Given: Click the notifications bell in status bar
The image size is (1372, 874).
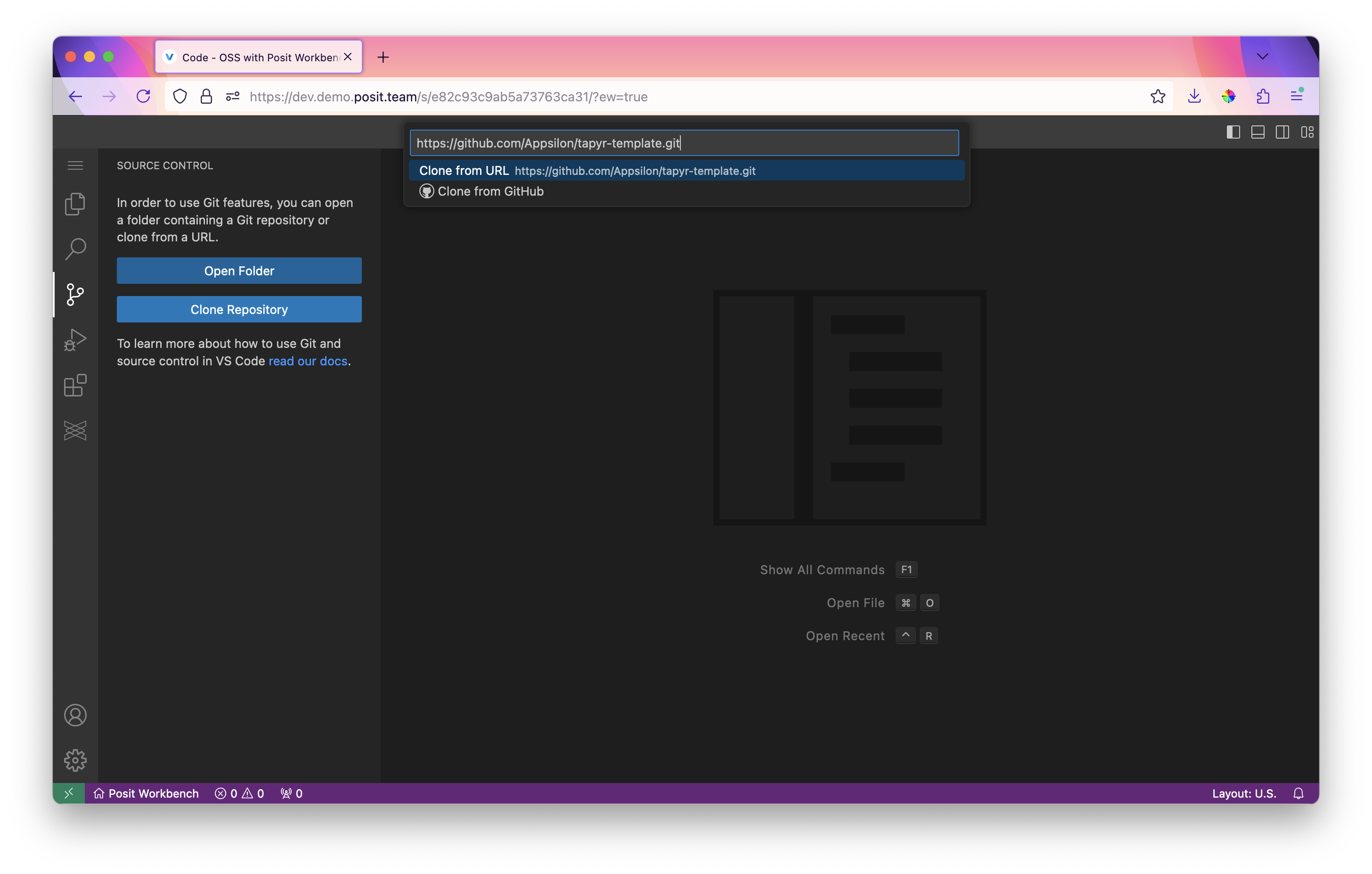Looking at the screenshot, I should click(x=1298, y=793).
